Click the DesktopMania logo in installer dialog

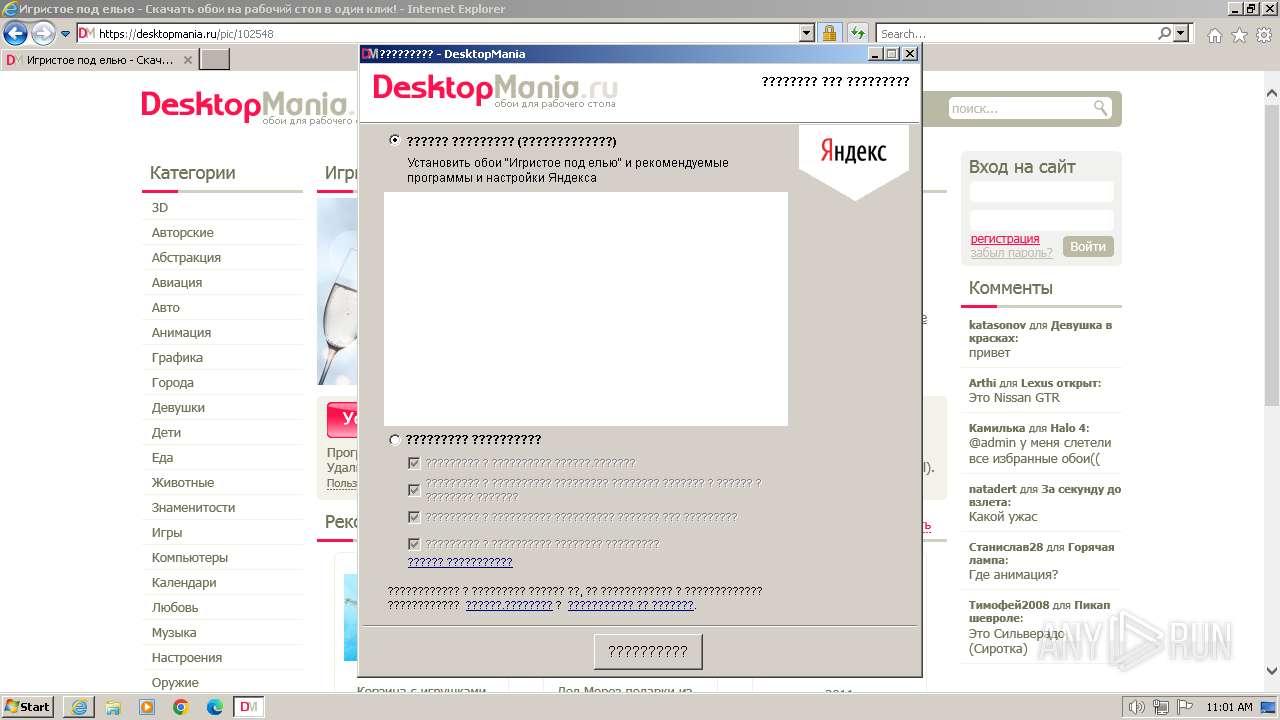click(x=495, y=89)
